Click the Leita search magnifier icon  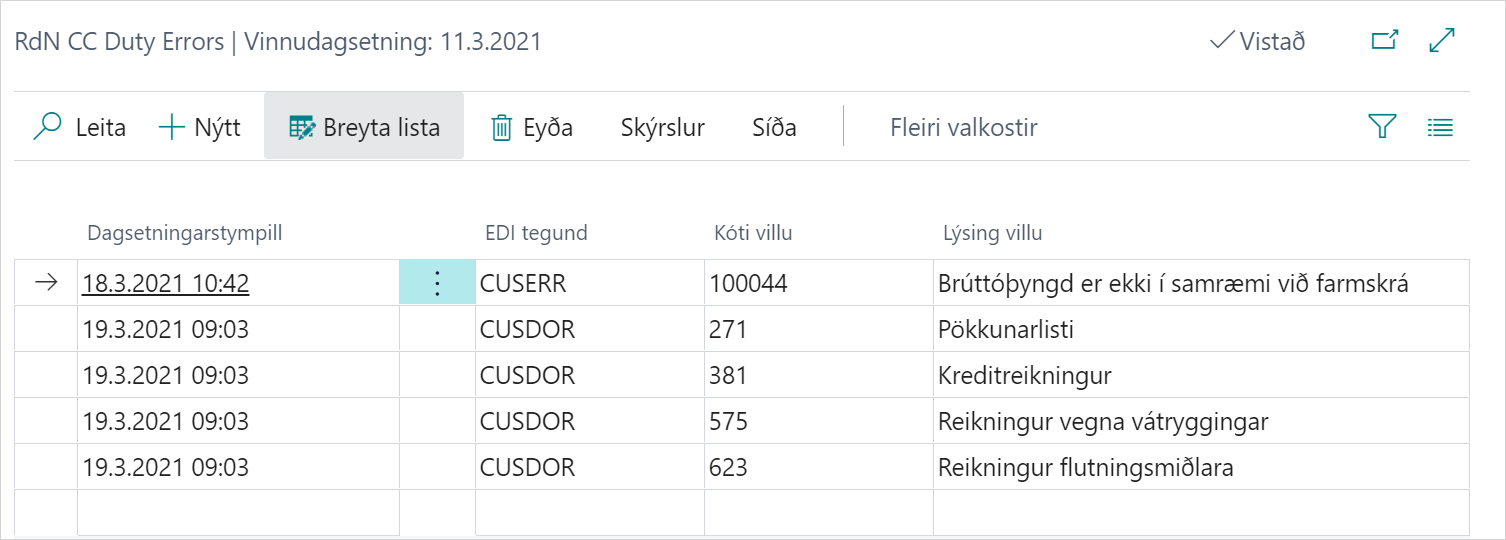47,128
